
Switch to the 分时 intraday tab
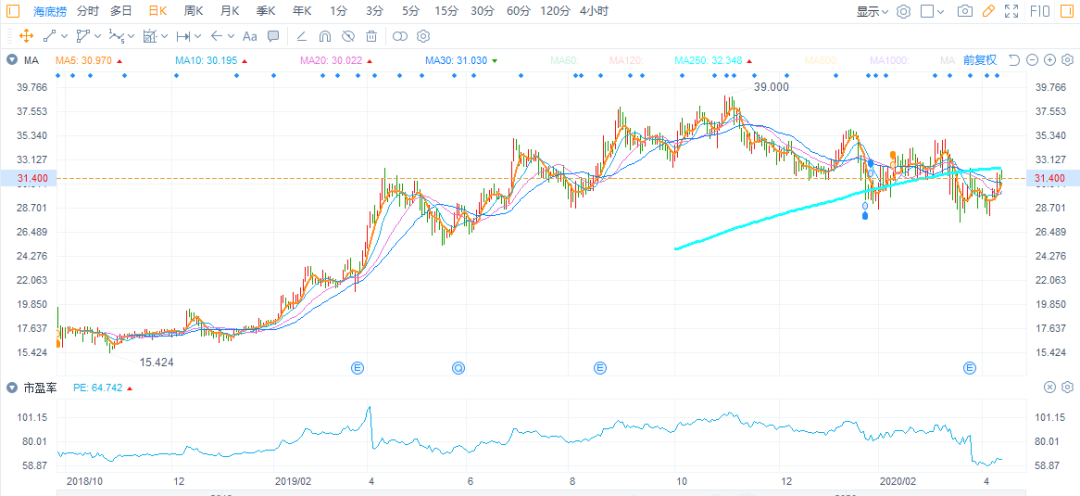click(88, 11)
